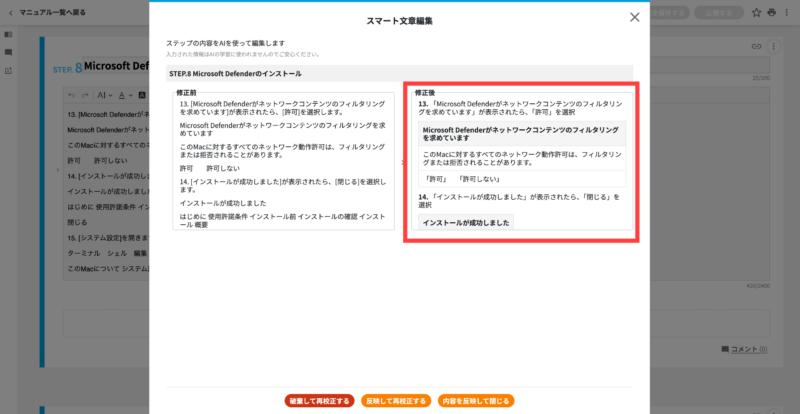Click the undo arrow in editor toolbar
The height and width of the screenshot is (414, 800).
71,95
